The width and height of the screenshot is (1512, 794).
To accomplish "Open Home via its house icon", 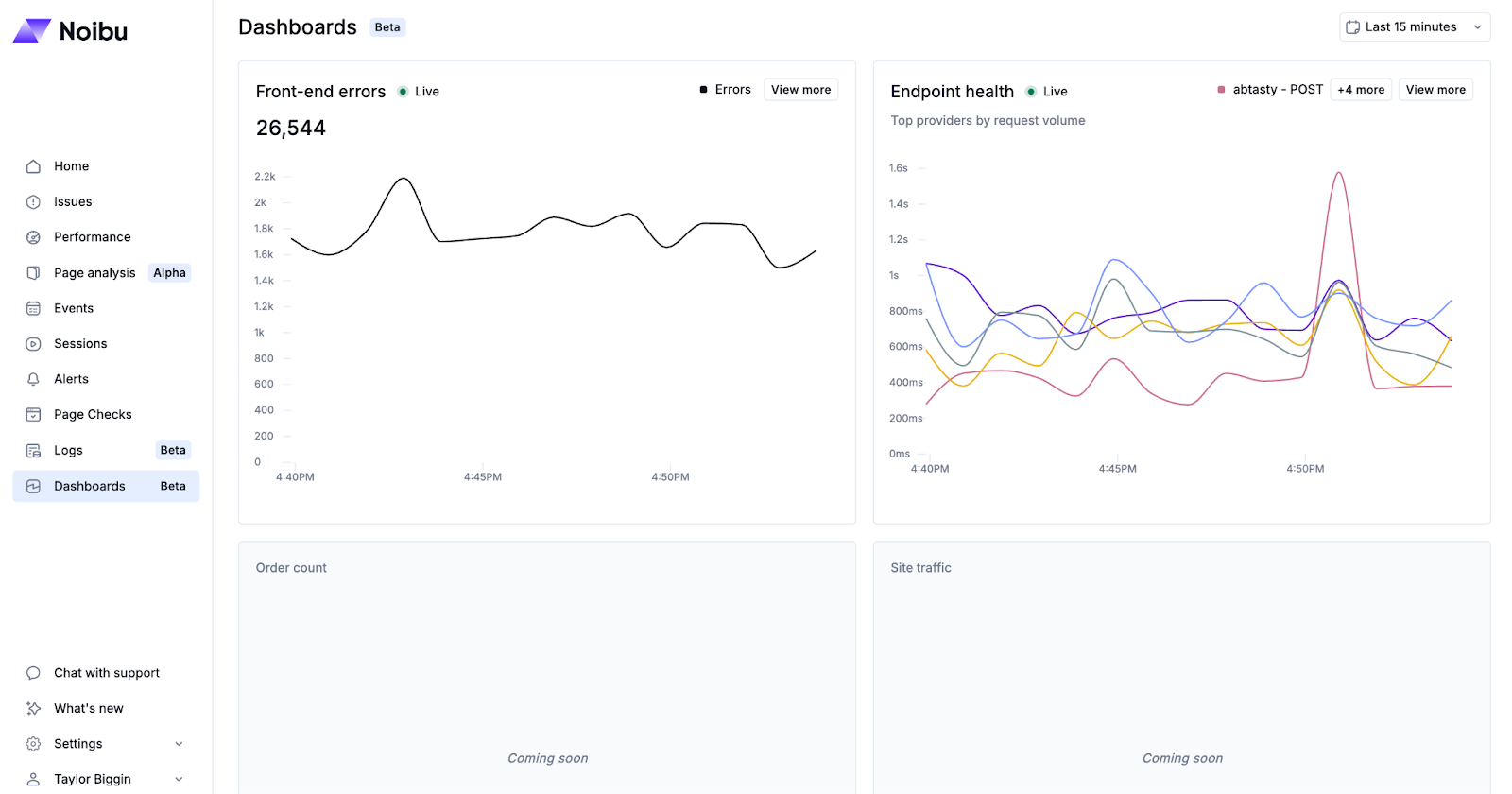I will pos(33,166).
